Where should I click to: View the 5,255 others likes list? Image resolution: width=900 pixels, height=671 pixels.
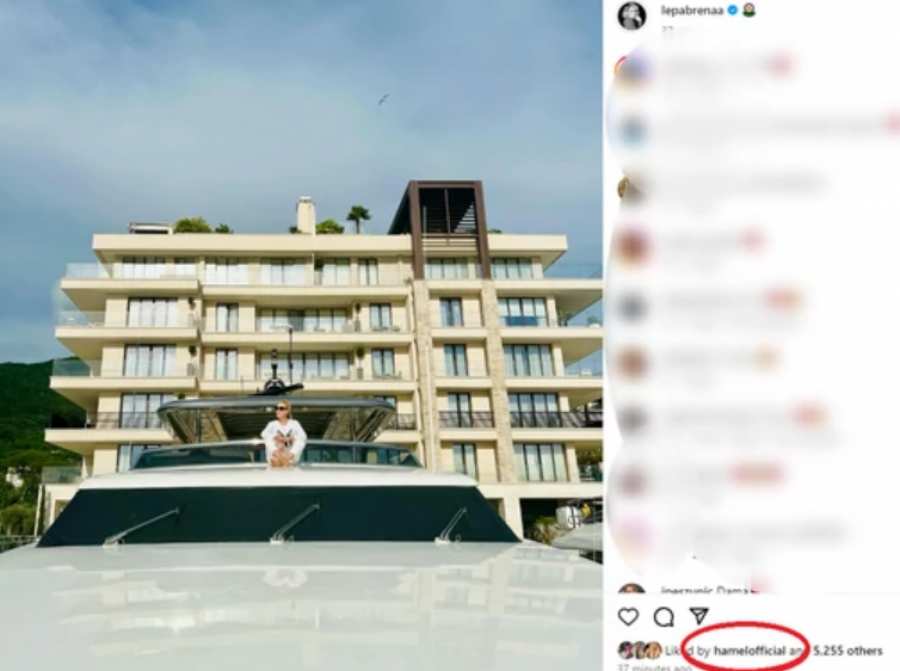coord(848,650)
